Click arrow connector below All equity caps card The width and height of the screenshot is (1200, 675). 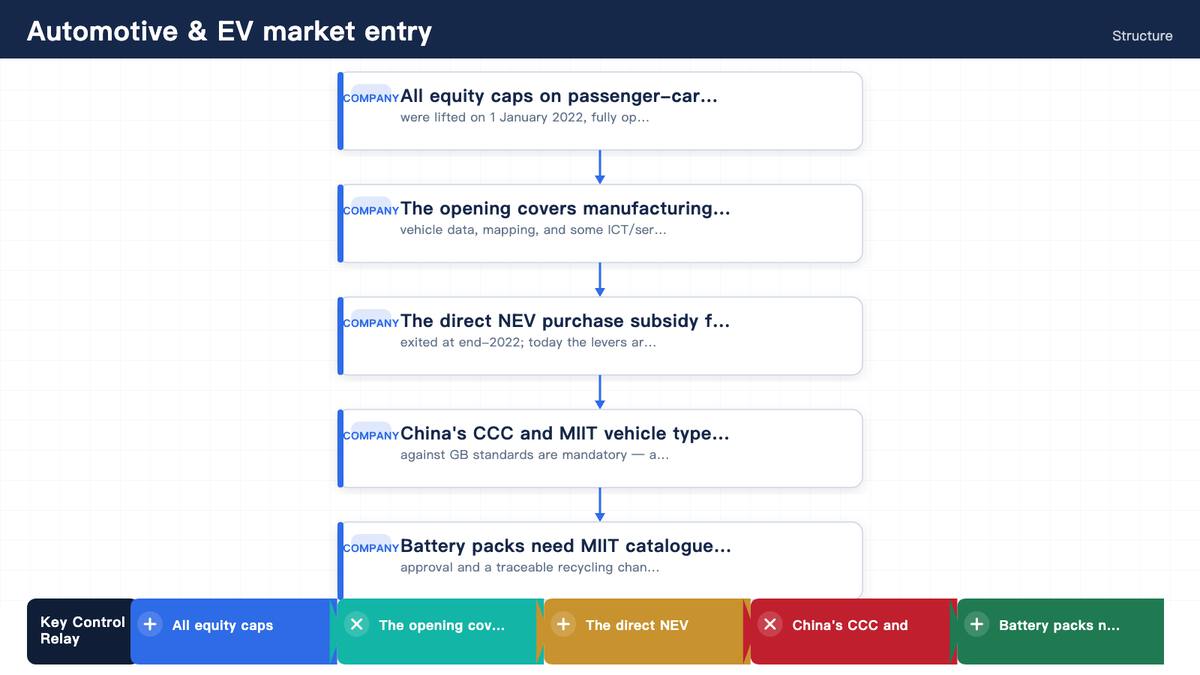tap(600, 167)
